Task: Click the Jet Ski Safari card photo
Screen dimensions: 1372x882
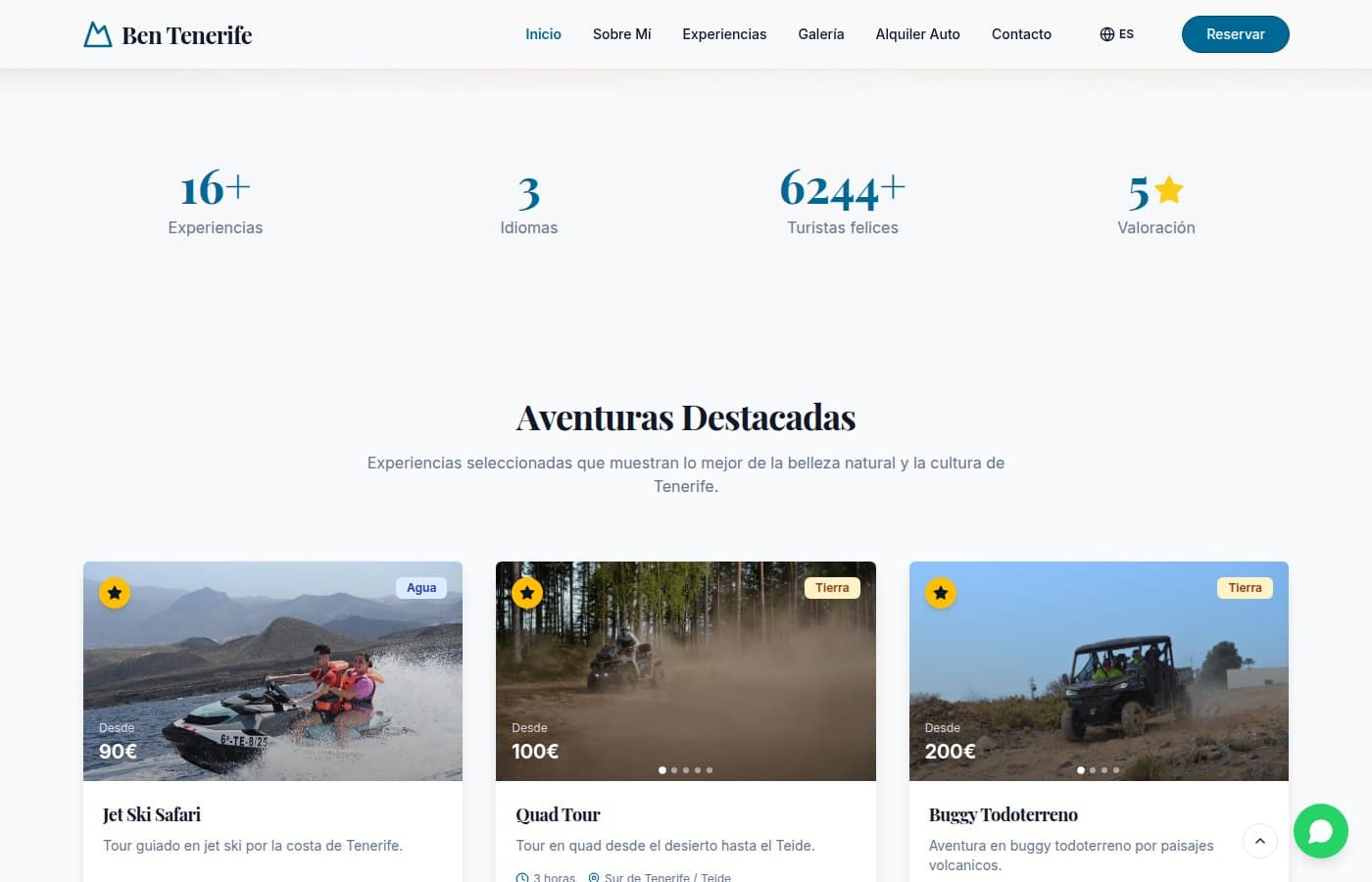Action: point(272,671)
